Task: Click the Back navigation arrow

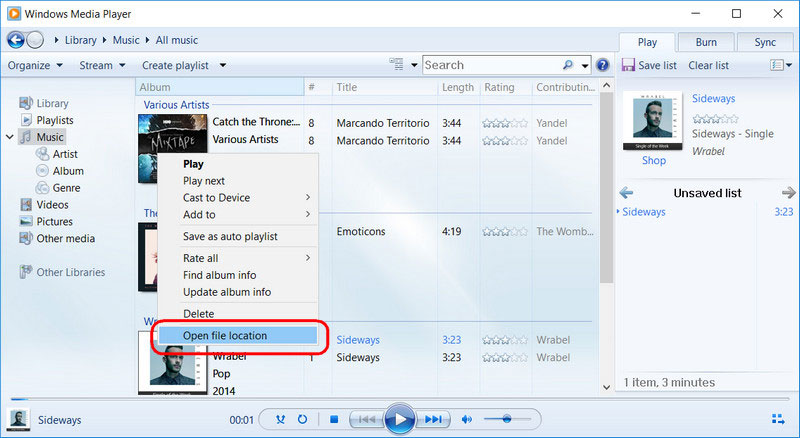Action: (16, 40)
